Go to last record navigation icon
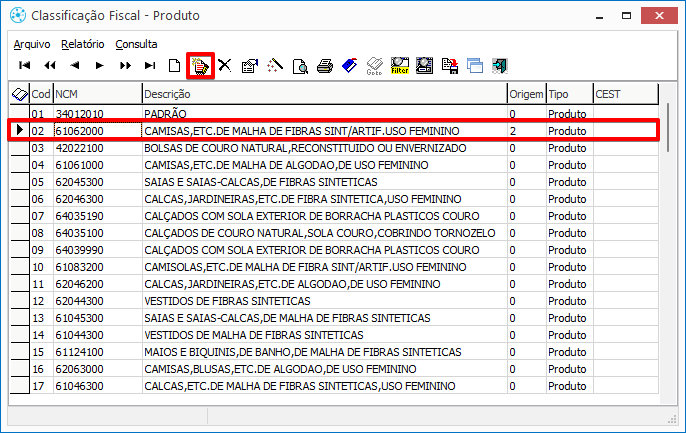The image size is (686, 433). click(150, 66)
